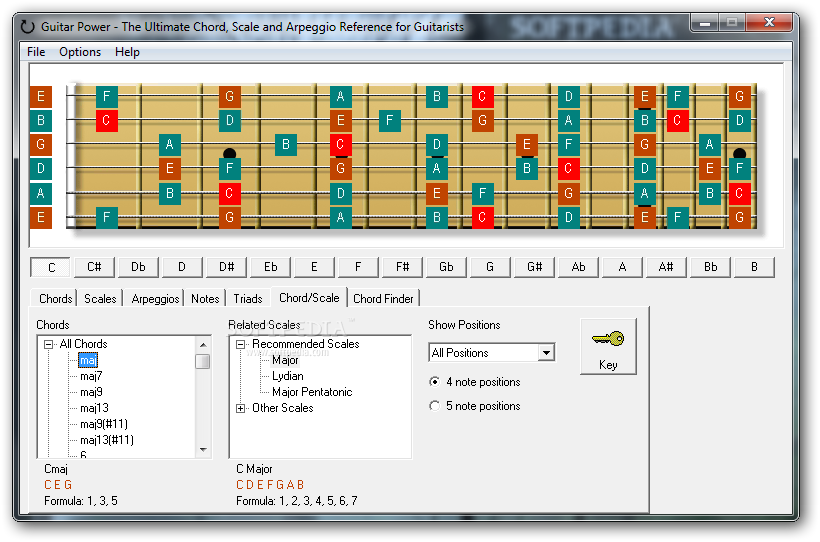820x542 pixels.
Task: Click open A string label
Action: (x=41, y=193)
